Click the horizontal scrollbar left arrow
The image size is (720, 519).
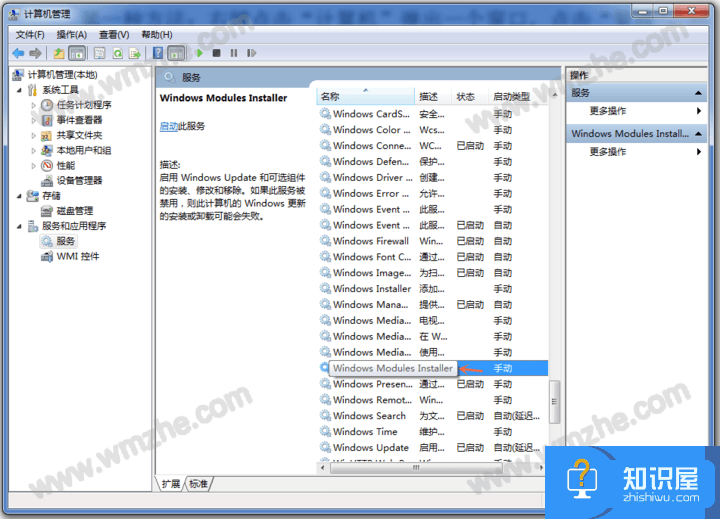323,468
